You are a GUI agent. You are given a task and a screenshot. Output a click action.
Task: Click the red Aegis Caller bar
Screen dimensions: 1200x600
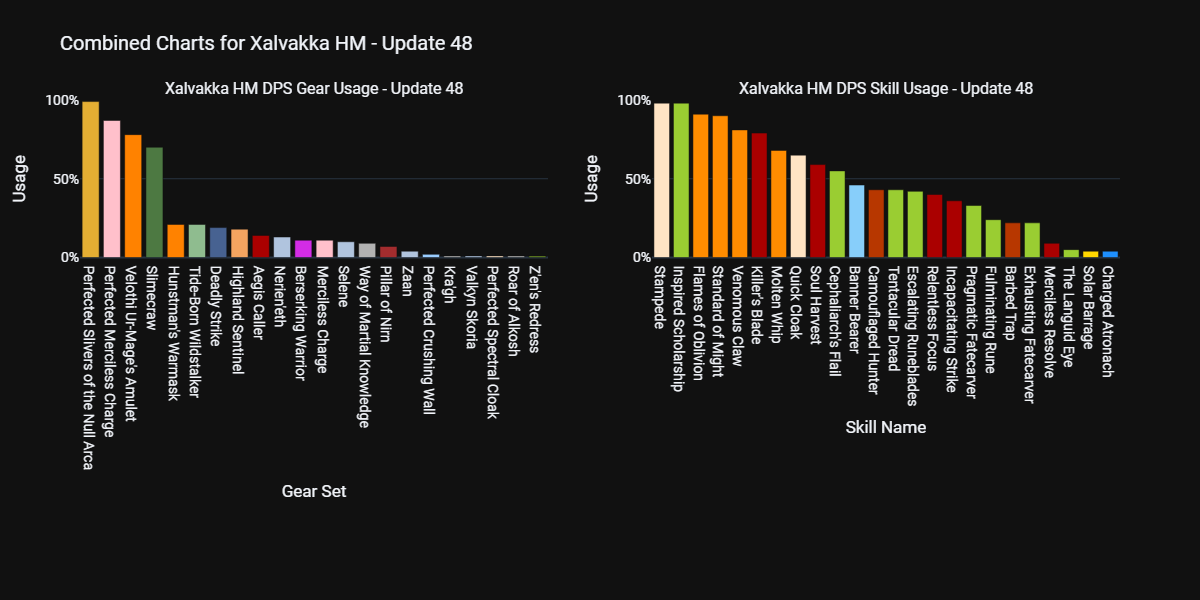[x=260, y=247]
